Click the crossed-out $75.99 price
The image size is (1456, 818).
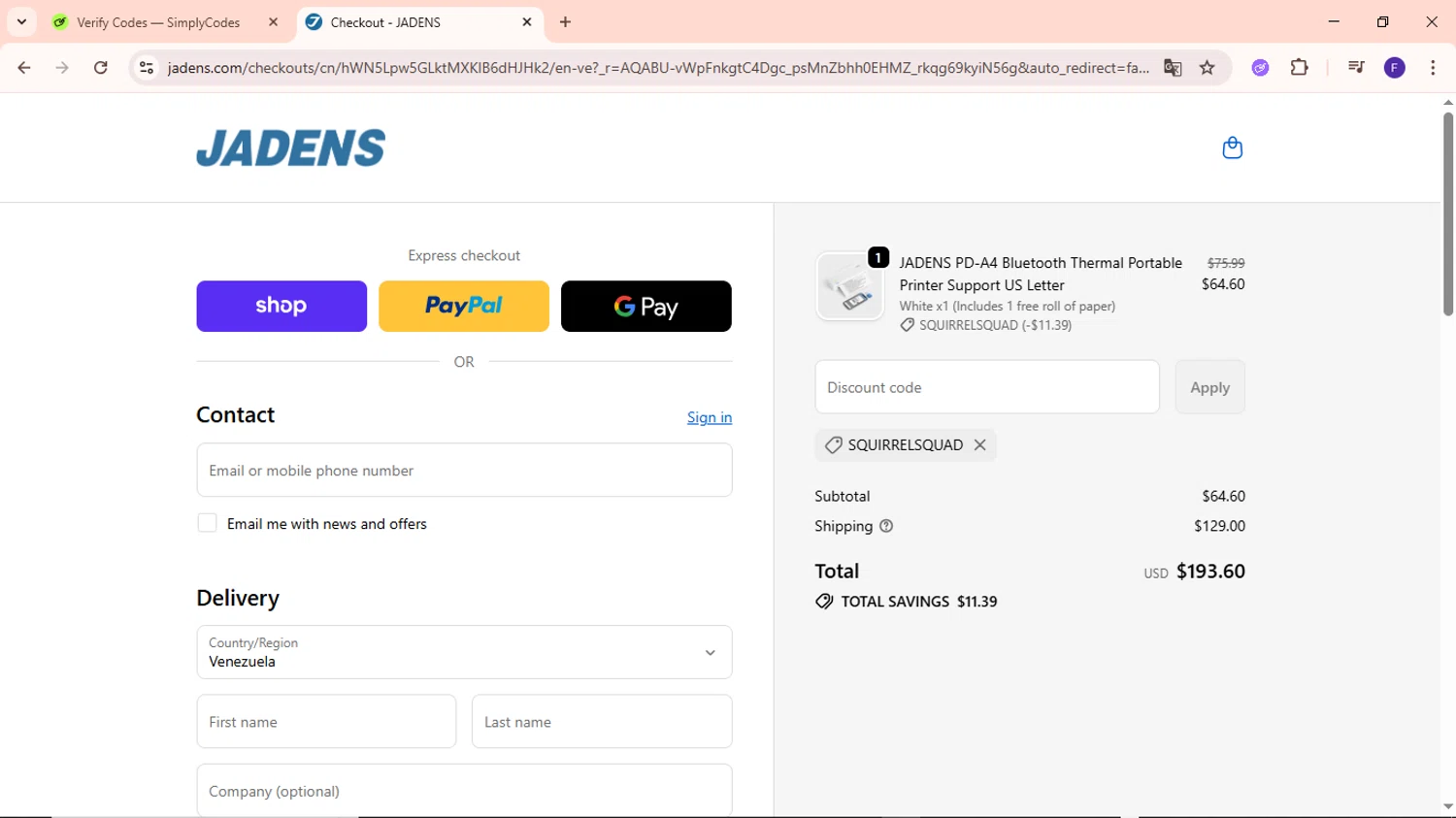pyautogui.click(x=1226, y=263)
